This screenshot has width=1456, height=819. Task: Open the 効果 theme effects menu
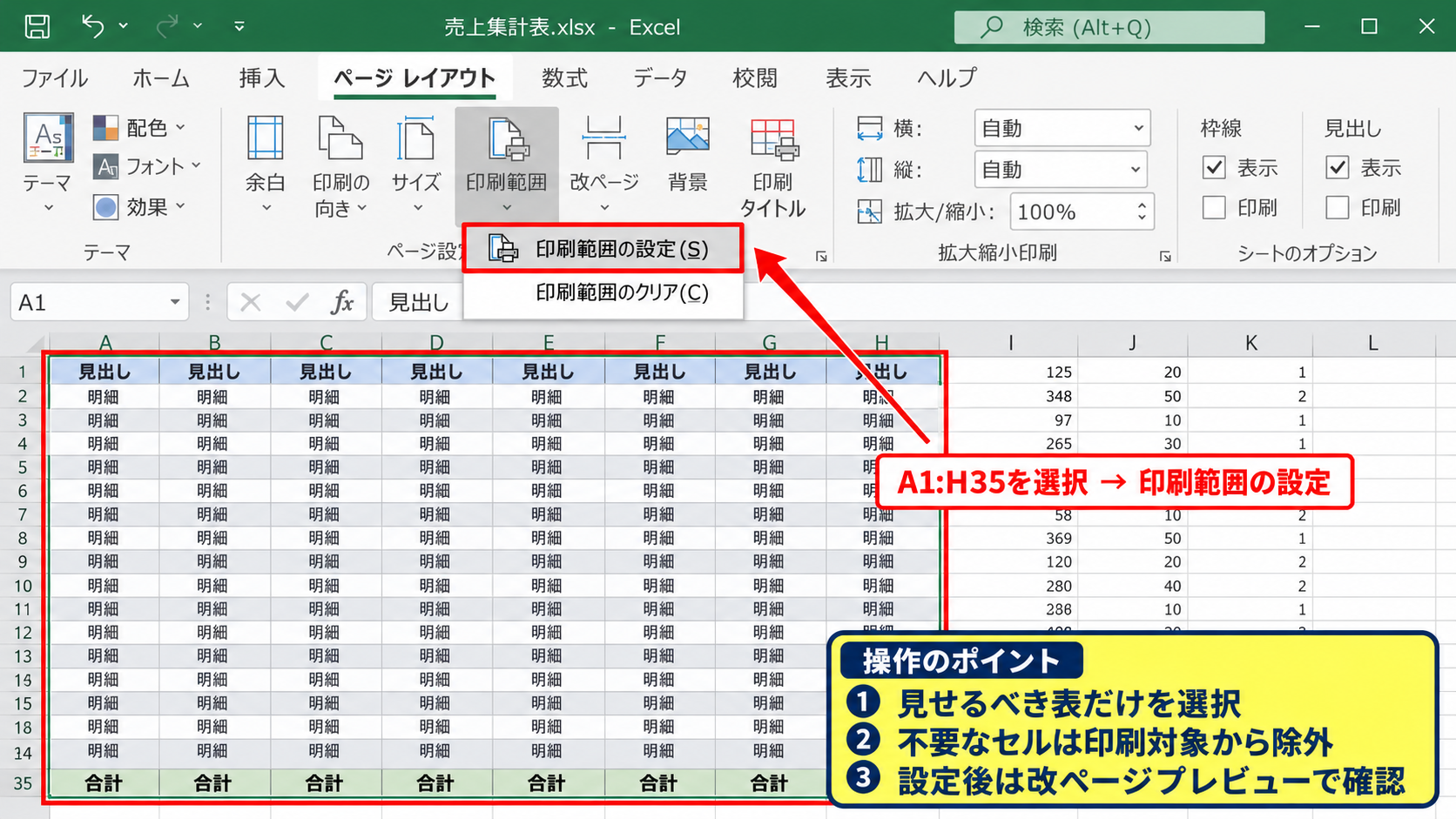139,207
